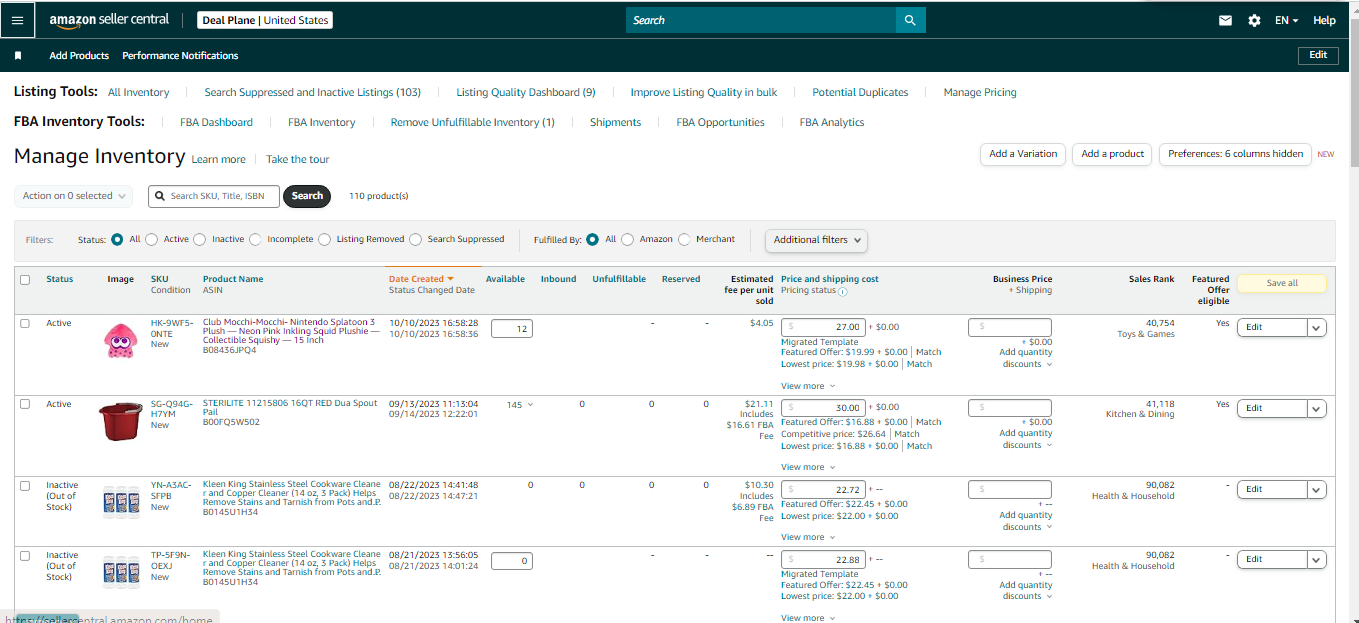Screen dimensions: 1359x623
Task: Select Listing Removed status radio
Action: (325, 240)
